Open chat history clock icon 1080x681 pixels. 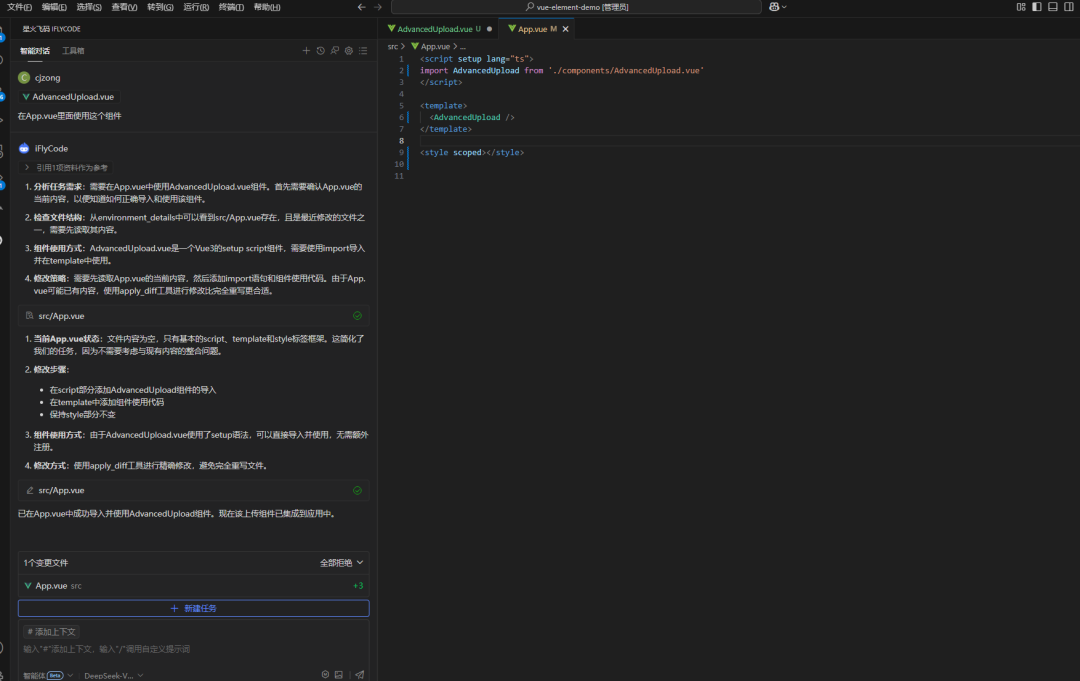320,50
